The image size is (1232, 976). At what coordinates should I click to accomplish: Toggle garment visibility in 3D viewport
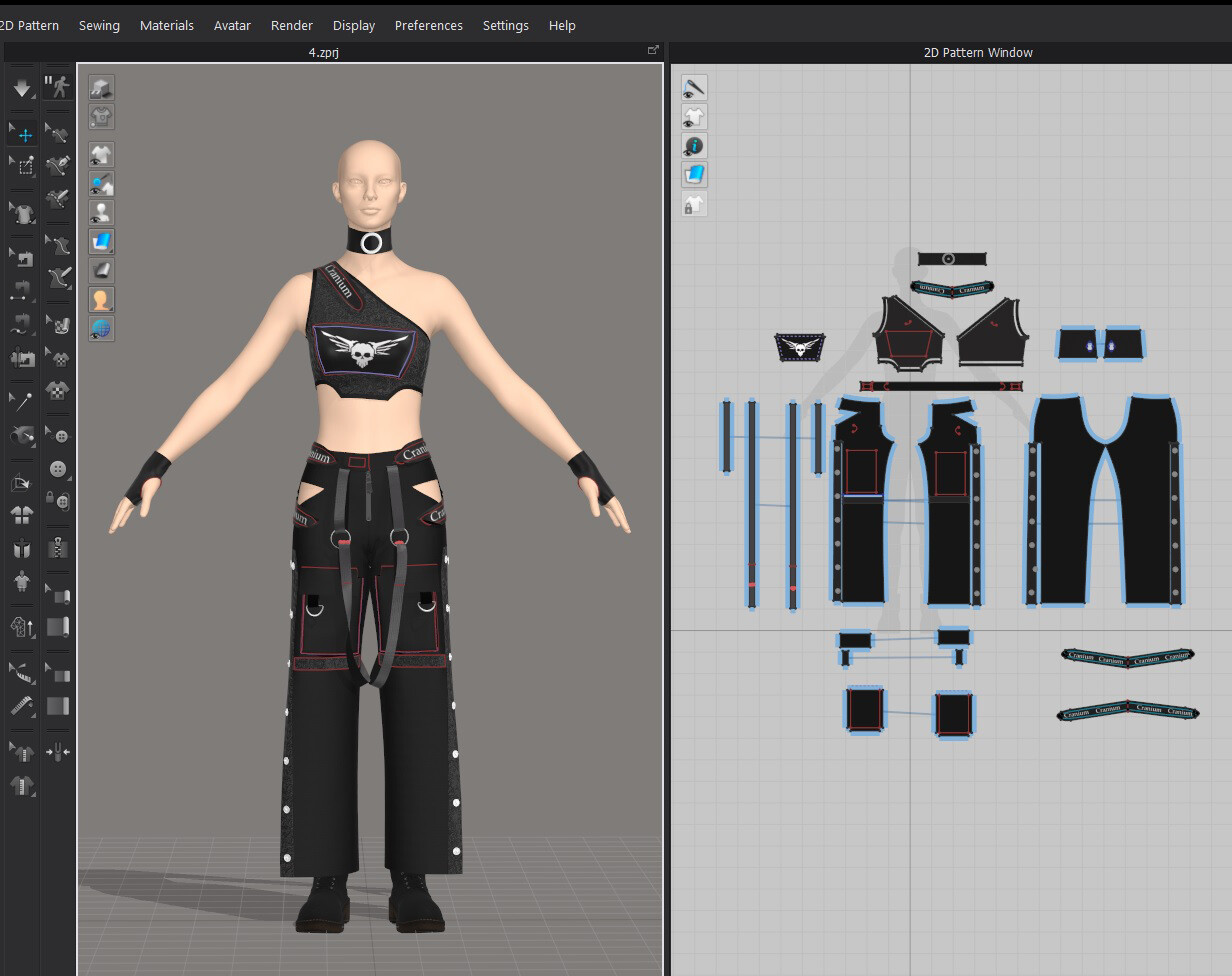coord(101,154)
